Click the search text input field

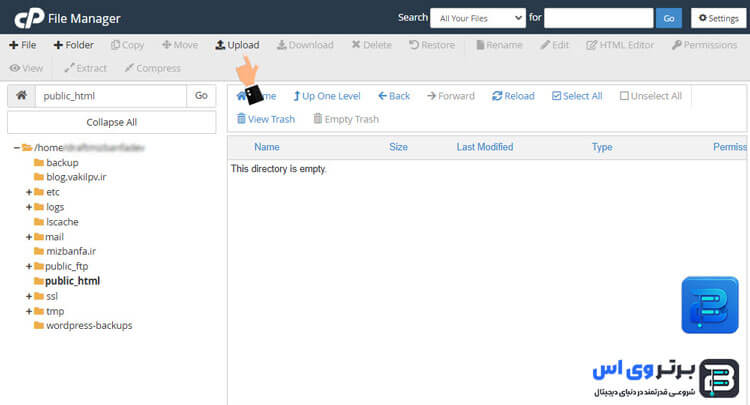(x=600, y=18)
